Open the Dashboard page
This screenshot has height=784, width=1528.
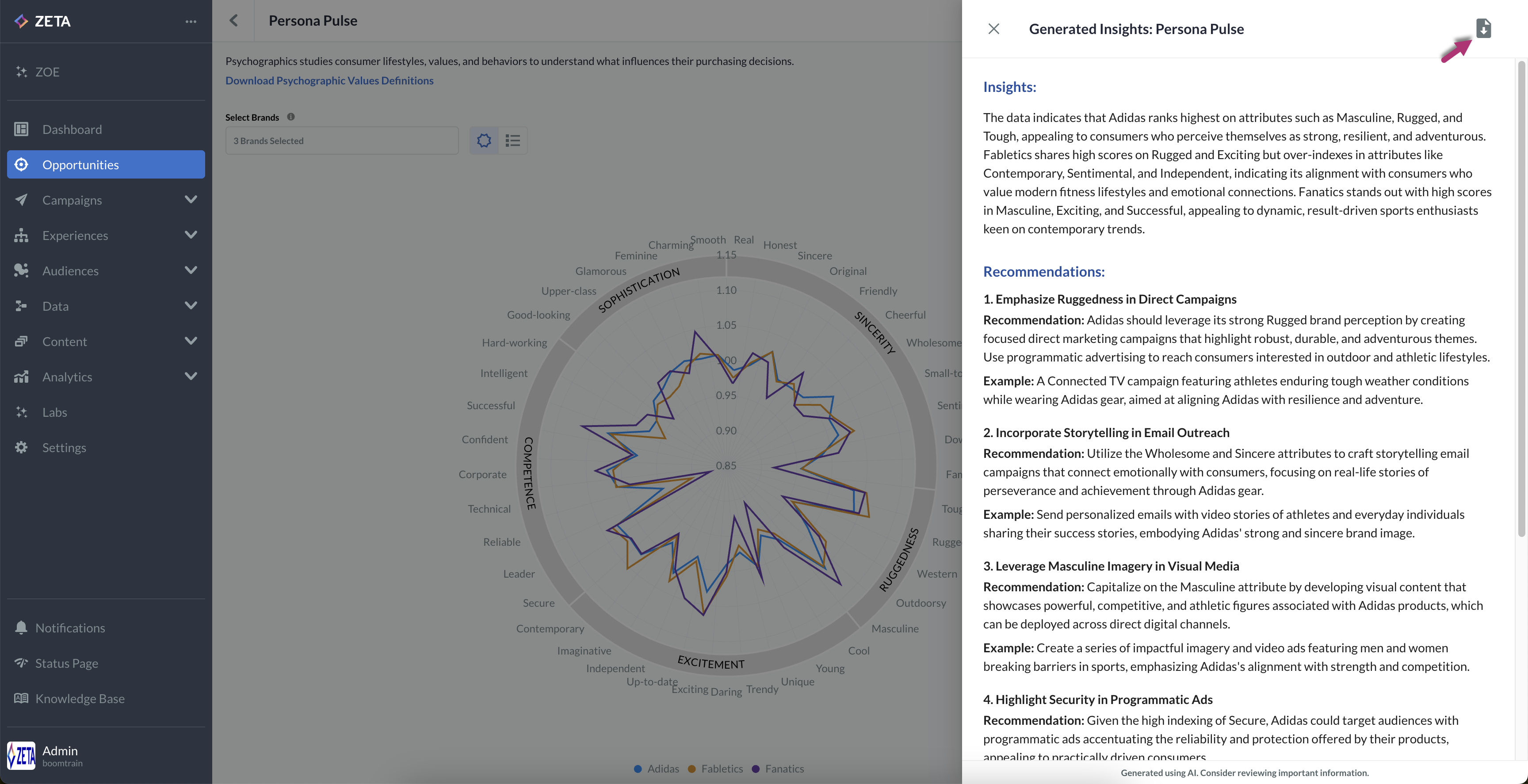[x=72, y=129]
